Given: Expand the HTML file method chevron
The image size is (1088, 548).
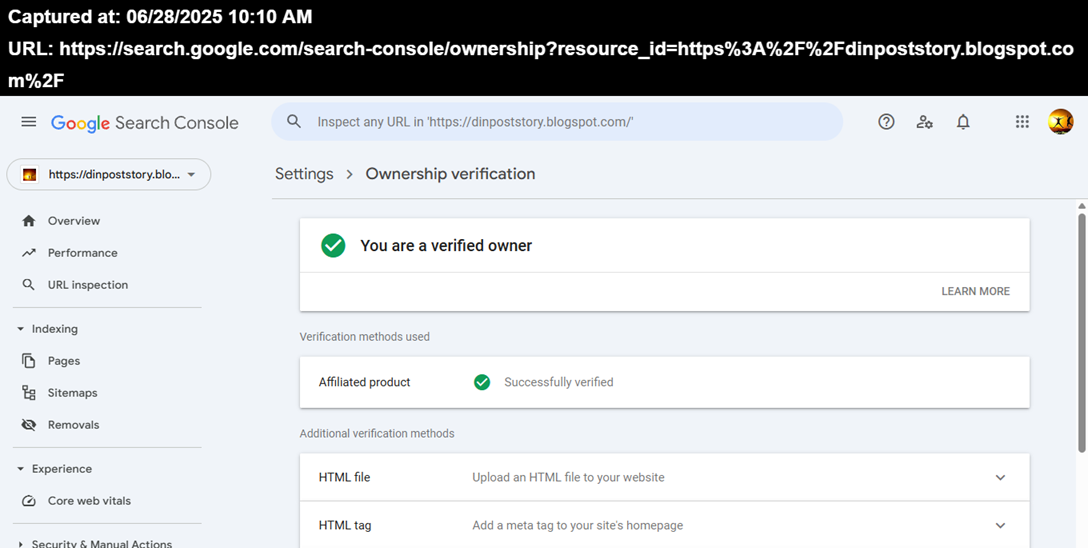Looking at the screenshot, I should pyautogui.click(x=1000, y=477).
